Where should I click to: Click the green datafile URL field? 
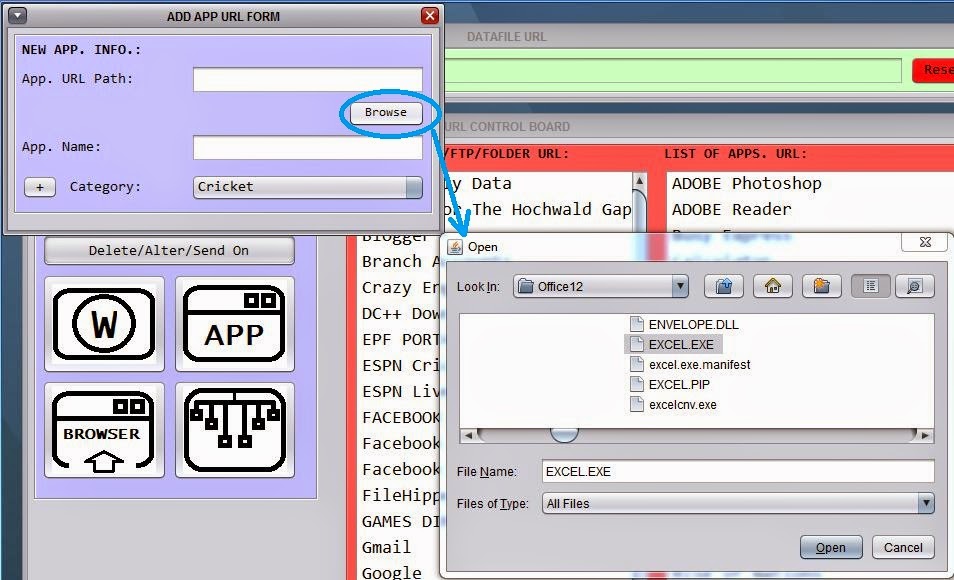pos(673,71)
